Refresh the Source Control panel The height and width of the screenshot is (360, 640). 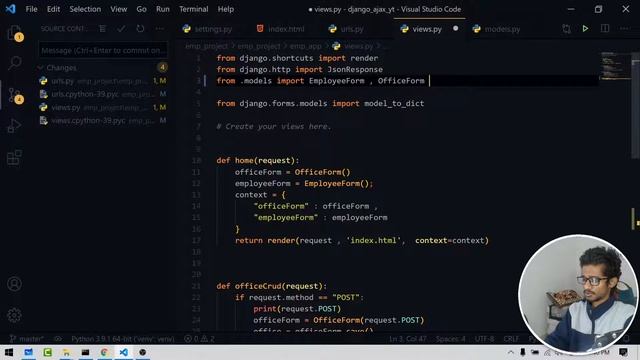[x=140, y=29]
